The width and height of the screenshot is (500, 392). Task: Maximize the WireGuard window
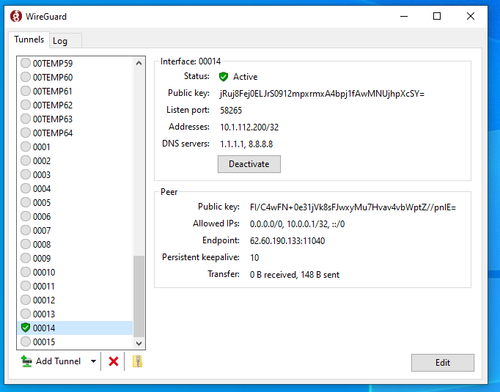click(437, 16)
